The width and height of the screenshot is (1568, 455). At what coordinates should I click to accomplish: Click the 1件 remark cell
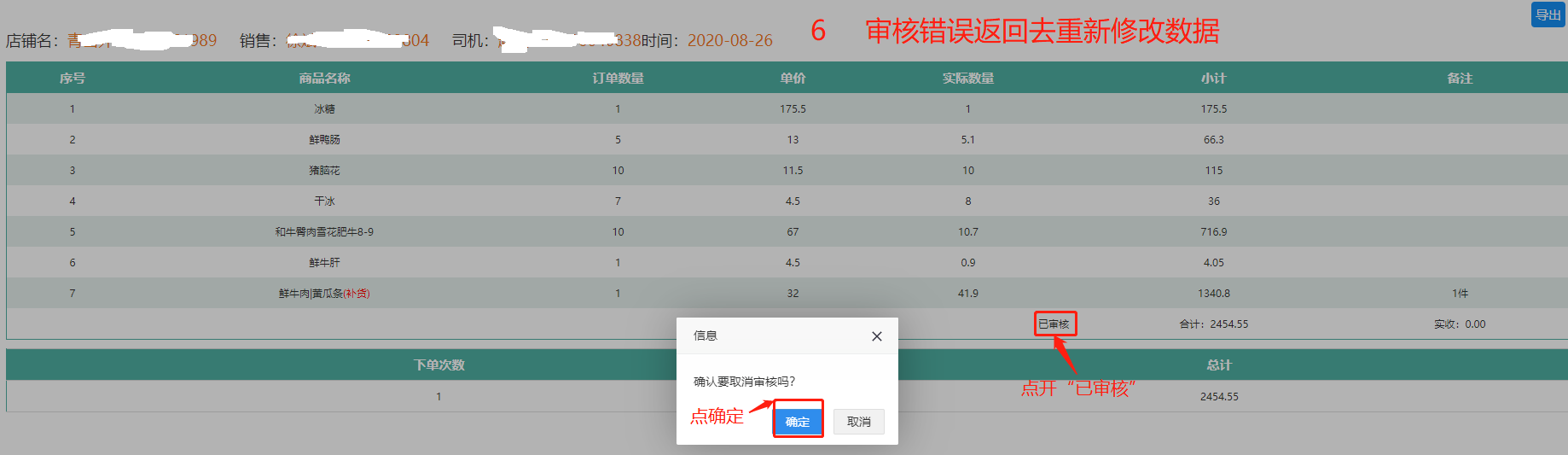[1460, 294]
